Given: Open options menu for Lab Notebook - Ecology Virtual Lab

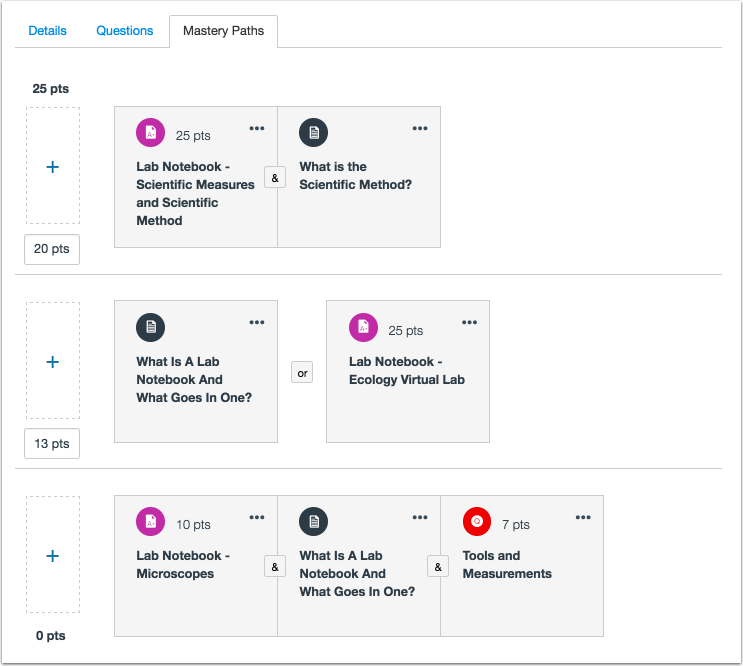Looking at the screenshot, I should pos(470,322).
